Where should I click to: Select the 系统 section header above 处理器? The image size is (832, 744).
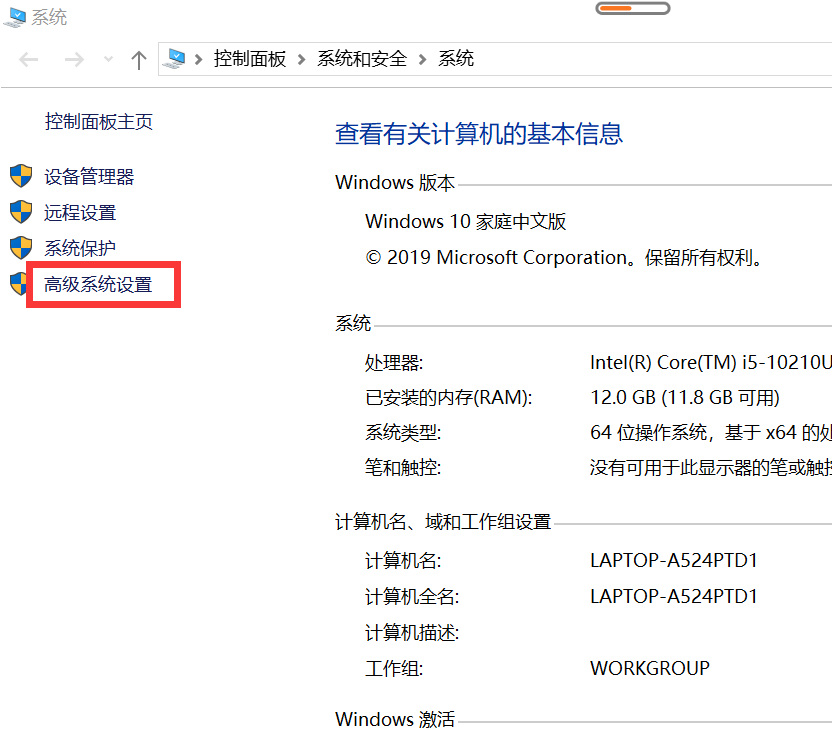pos(353,323)
